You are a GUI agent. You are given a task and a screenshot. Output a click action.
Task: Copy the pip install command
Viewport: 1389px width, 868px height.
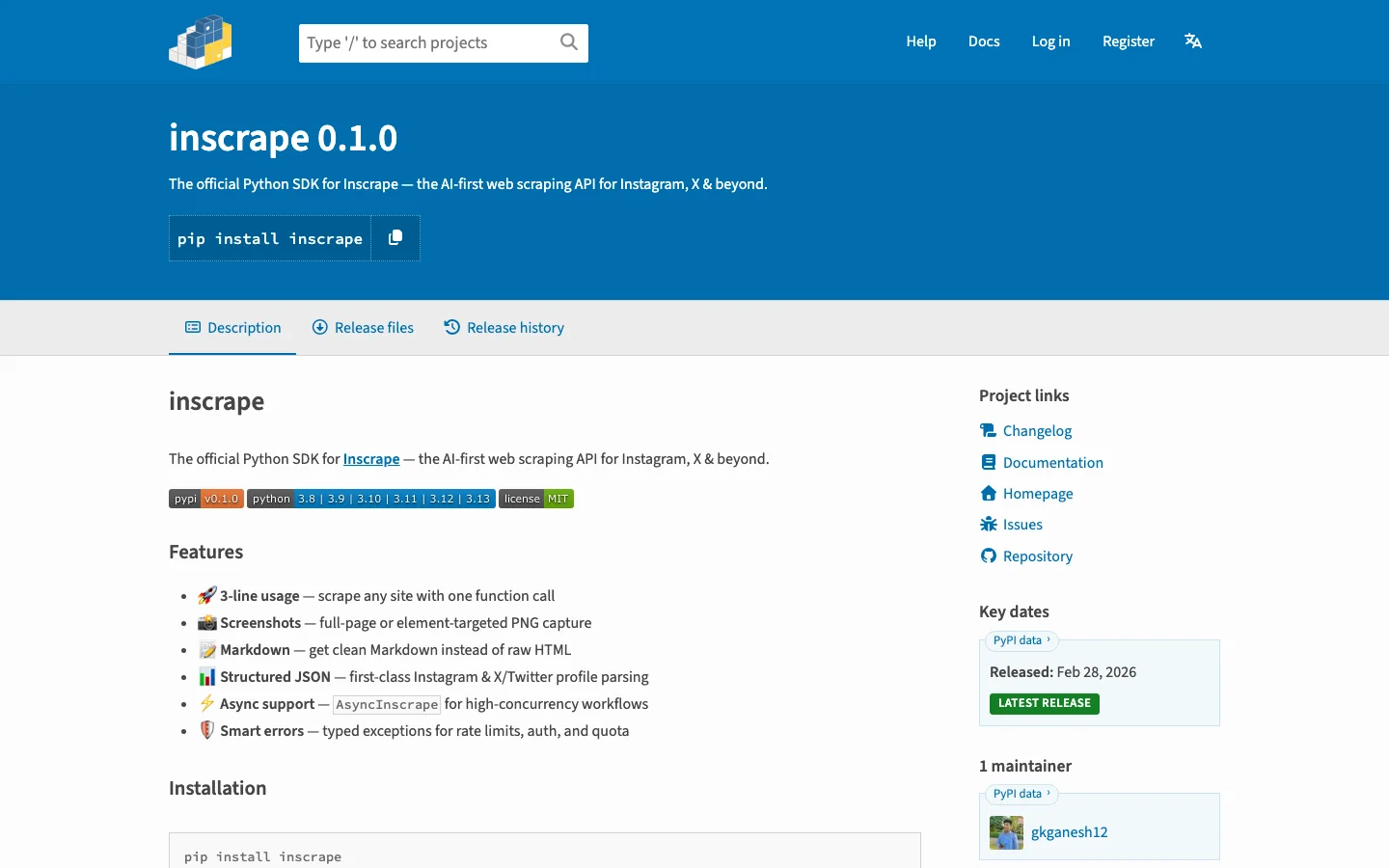coord(395,238)
